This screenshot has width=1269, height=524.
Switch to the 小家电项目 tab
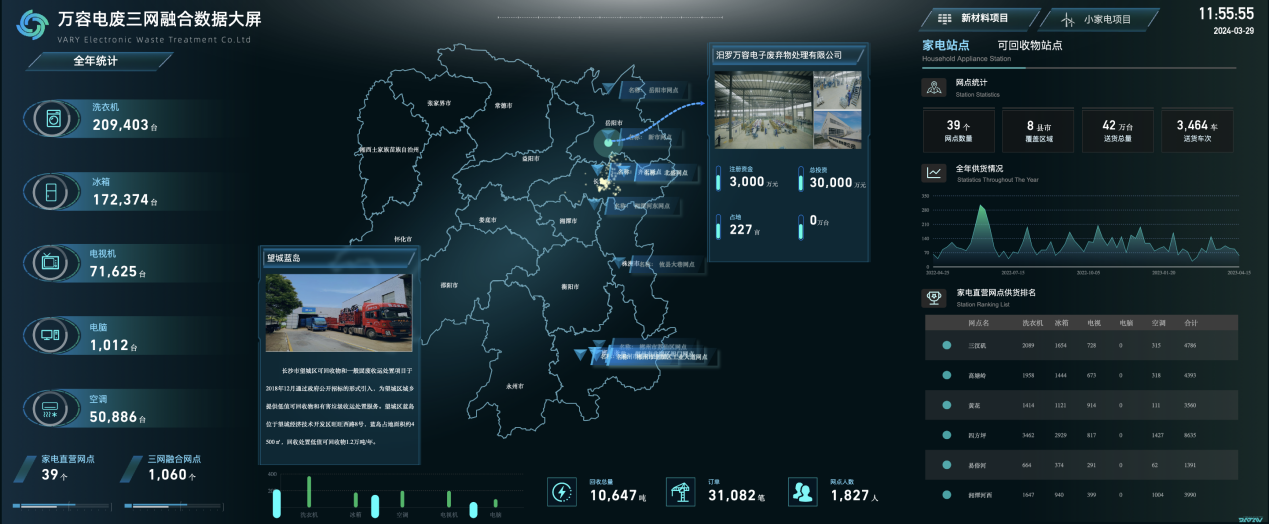click(1098, 19)
